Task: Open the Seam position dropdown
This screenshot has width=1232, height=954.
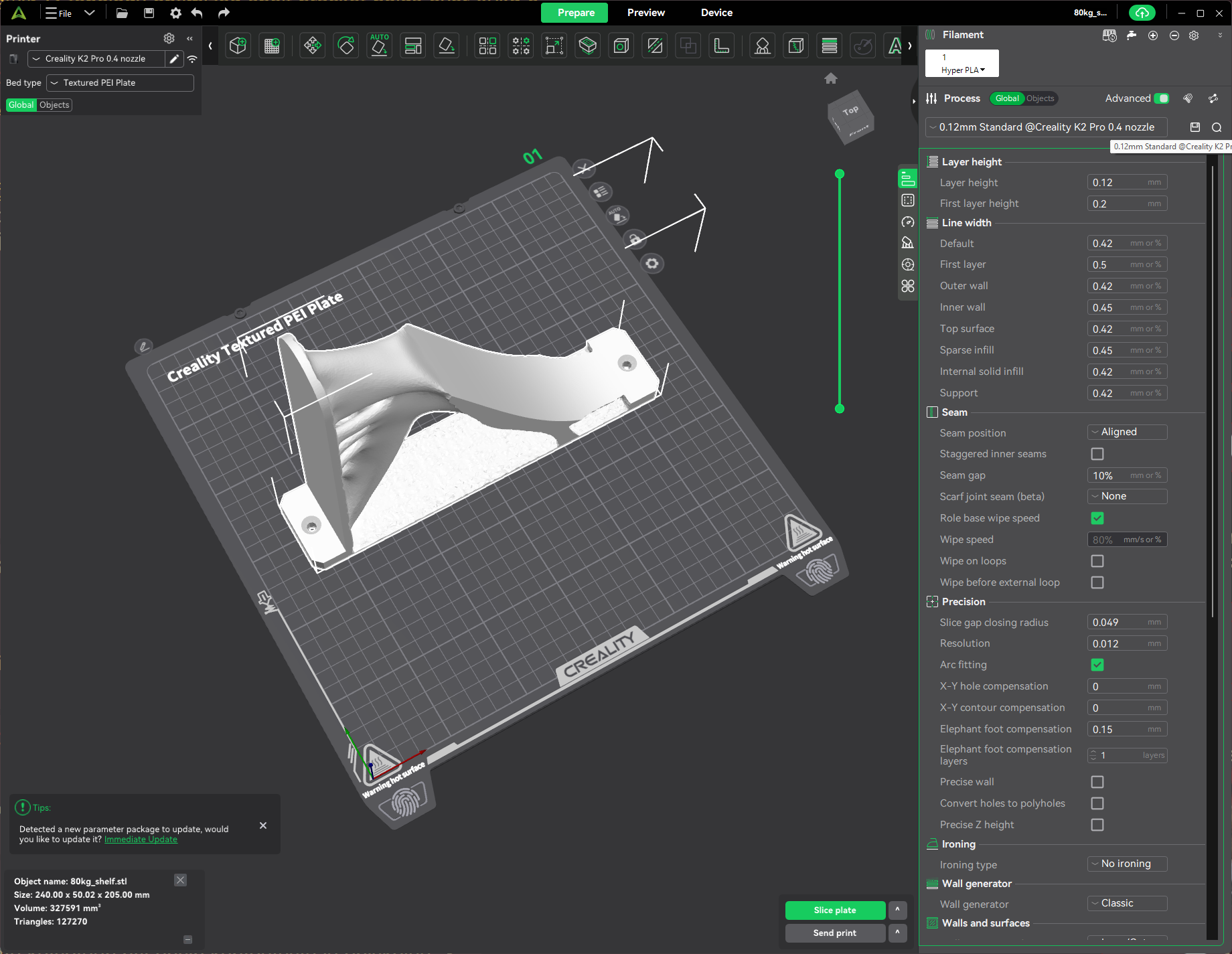Action: tap(1127, 432)
